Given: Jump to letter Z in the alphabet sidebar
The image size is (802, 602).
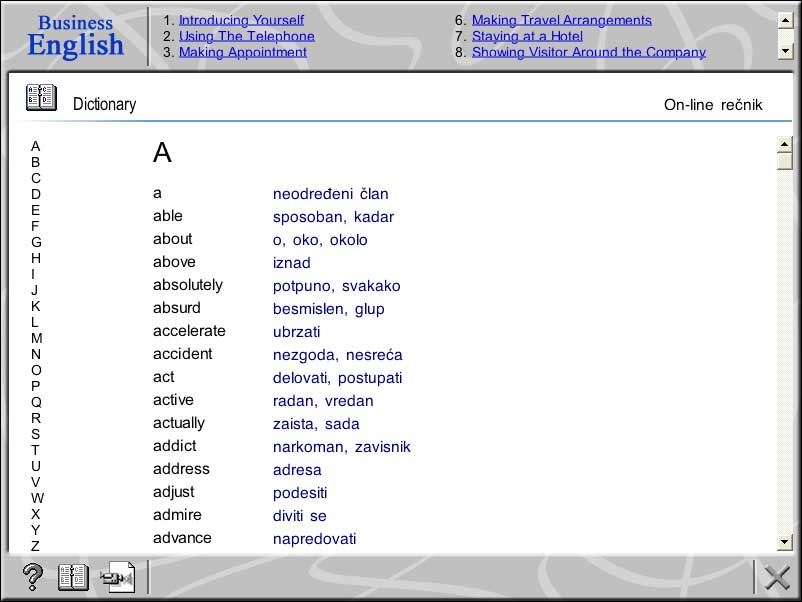Looking at the screenshot, I should (x=36, y=546).
